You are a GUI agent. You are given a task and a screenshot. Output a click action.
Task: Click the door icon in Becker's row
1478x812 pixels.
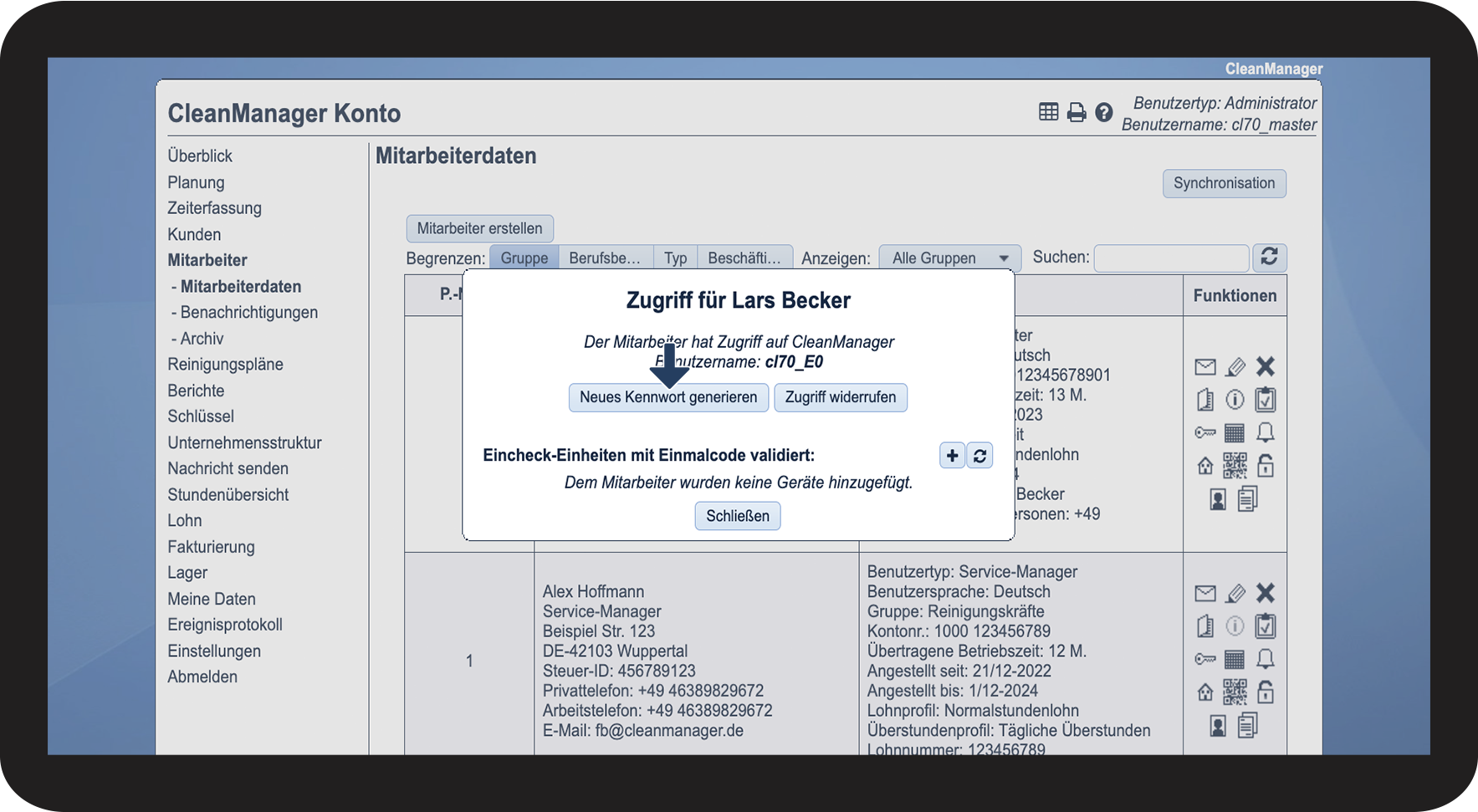click(x=1204, y=400)
